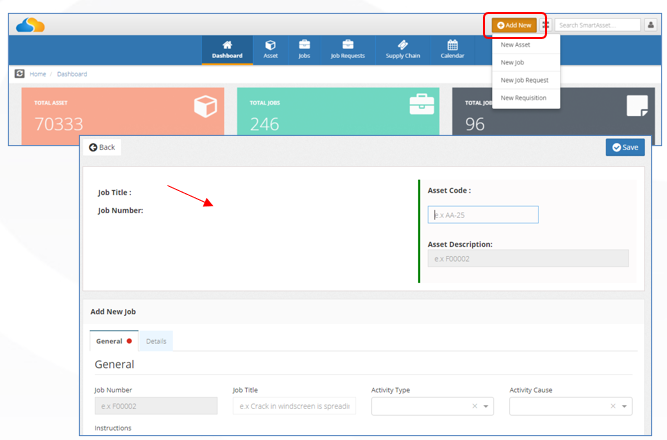Go Back from the job form
This screenshot has width=667, height=440.
102,147
